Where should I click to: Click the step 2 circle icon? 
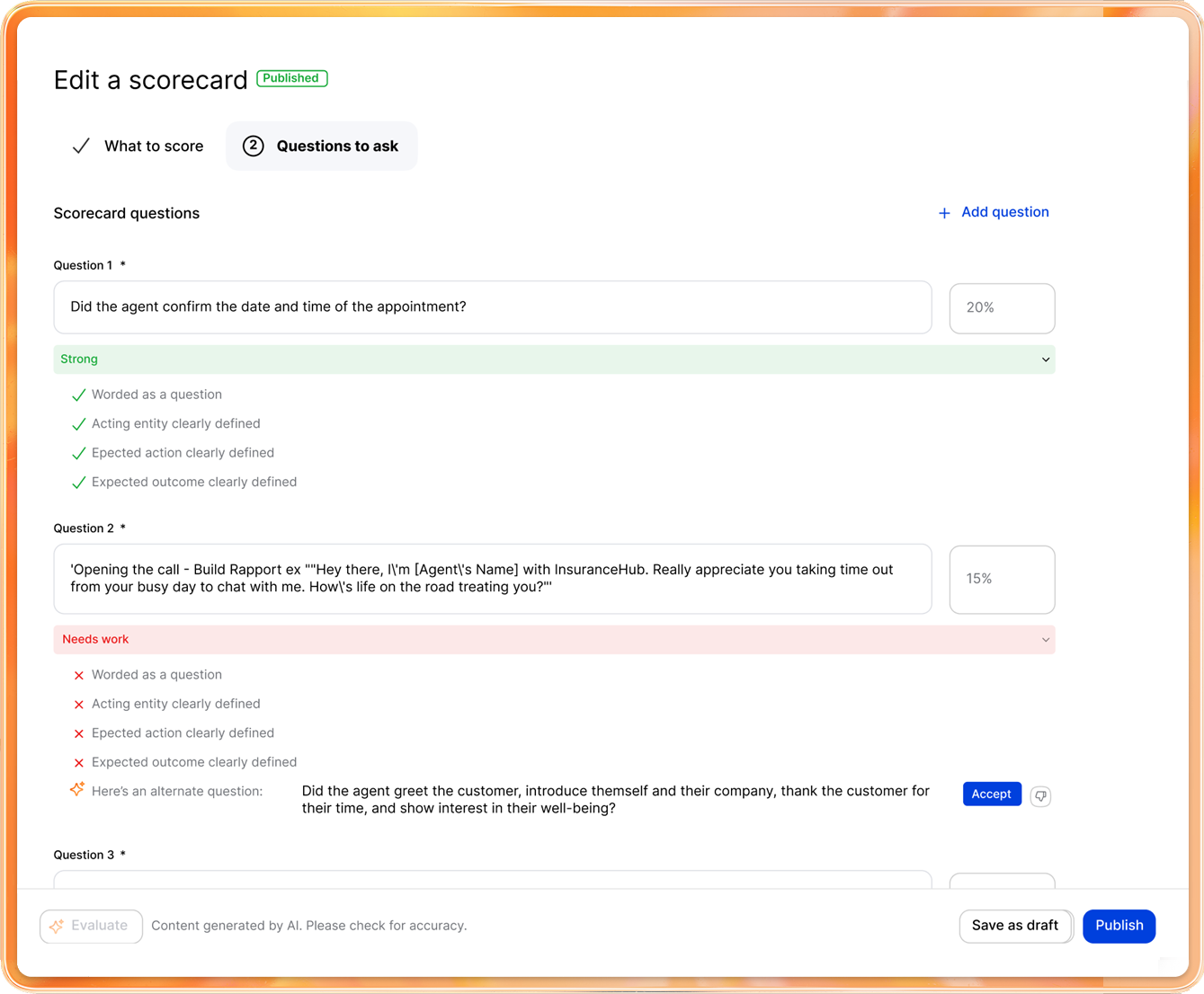(x=254, y=146)
